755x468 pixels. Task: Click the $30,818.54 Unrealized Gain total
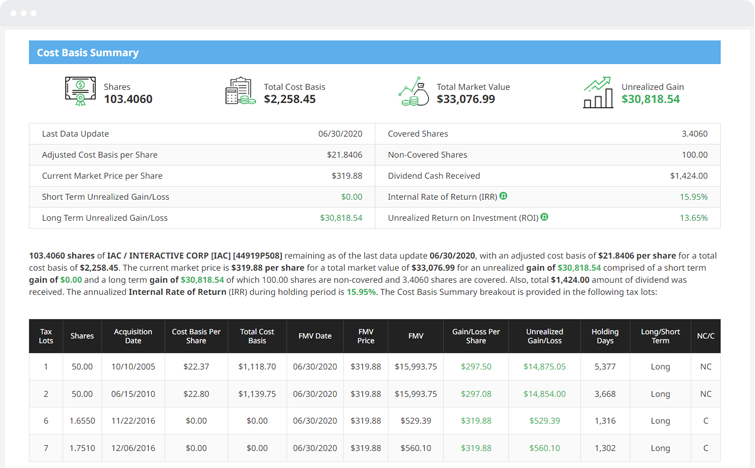[650, 100]
